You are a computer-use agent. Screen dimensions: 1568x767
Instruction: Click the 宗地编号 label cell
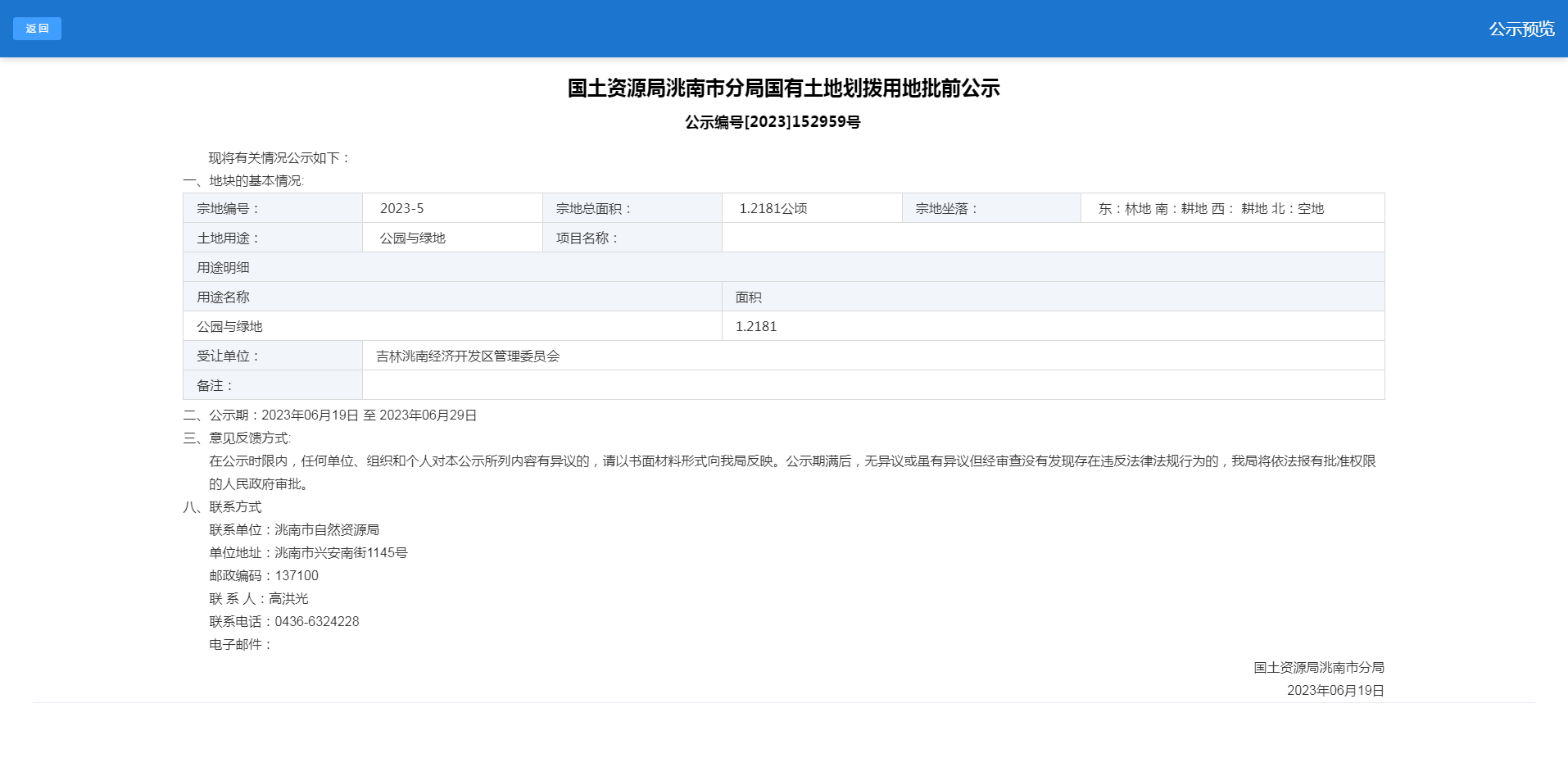coord(273,208)
